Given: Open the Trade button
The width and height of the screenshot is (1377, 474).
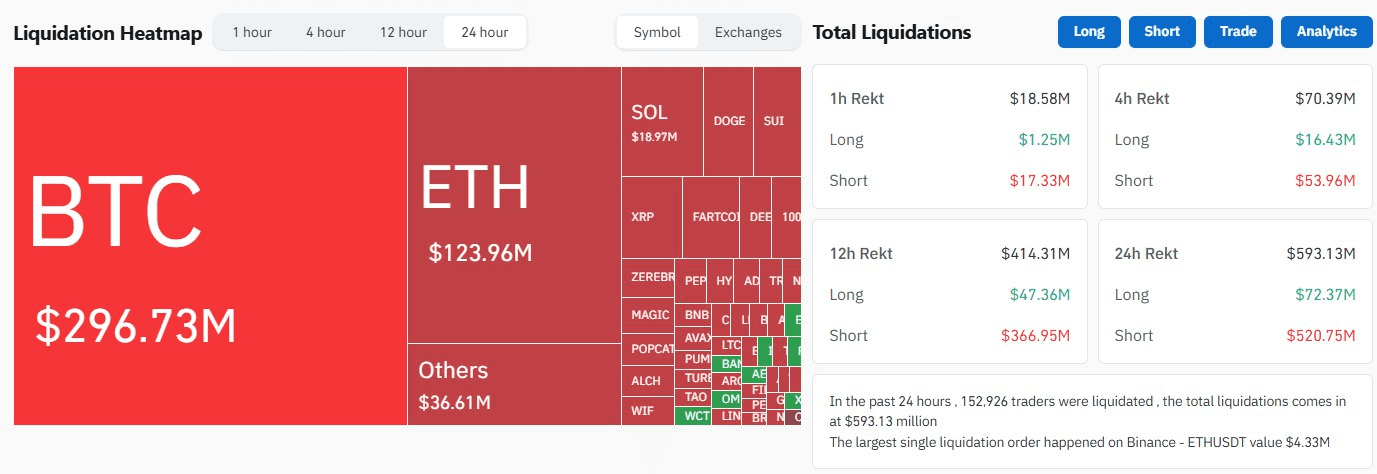Looking at the screenshot, I should pyautogui.click(x=1238, y=31).
